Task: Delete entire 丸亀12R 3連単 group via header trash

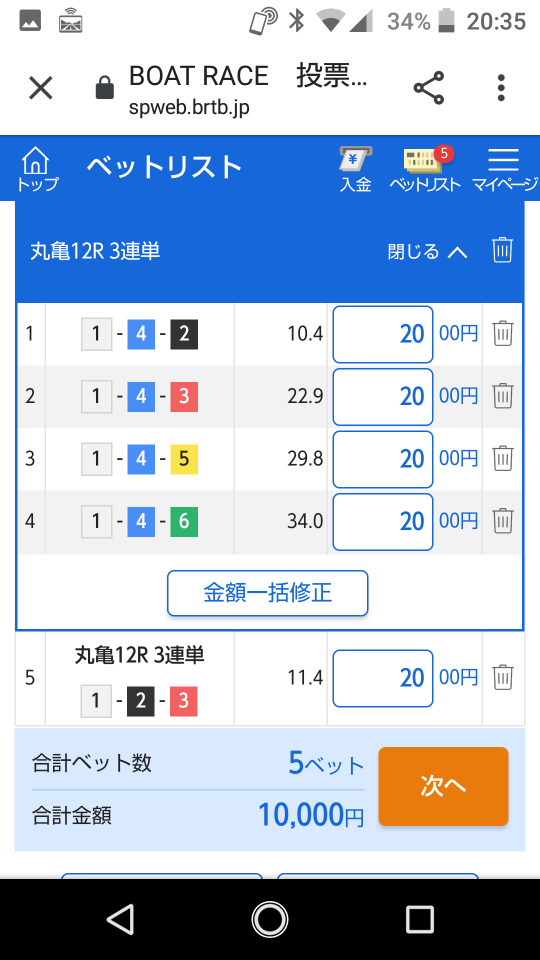Action: [x=502, y=250]
